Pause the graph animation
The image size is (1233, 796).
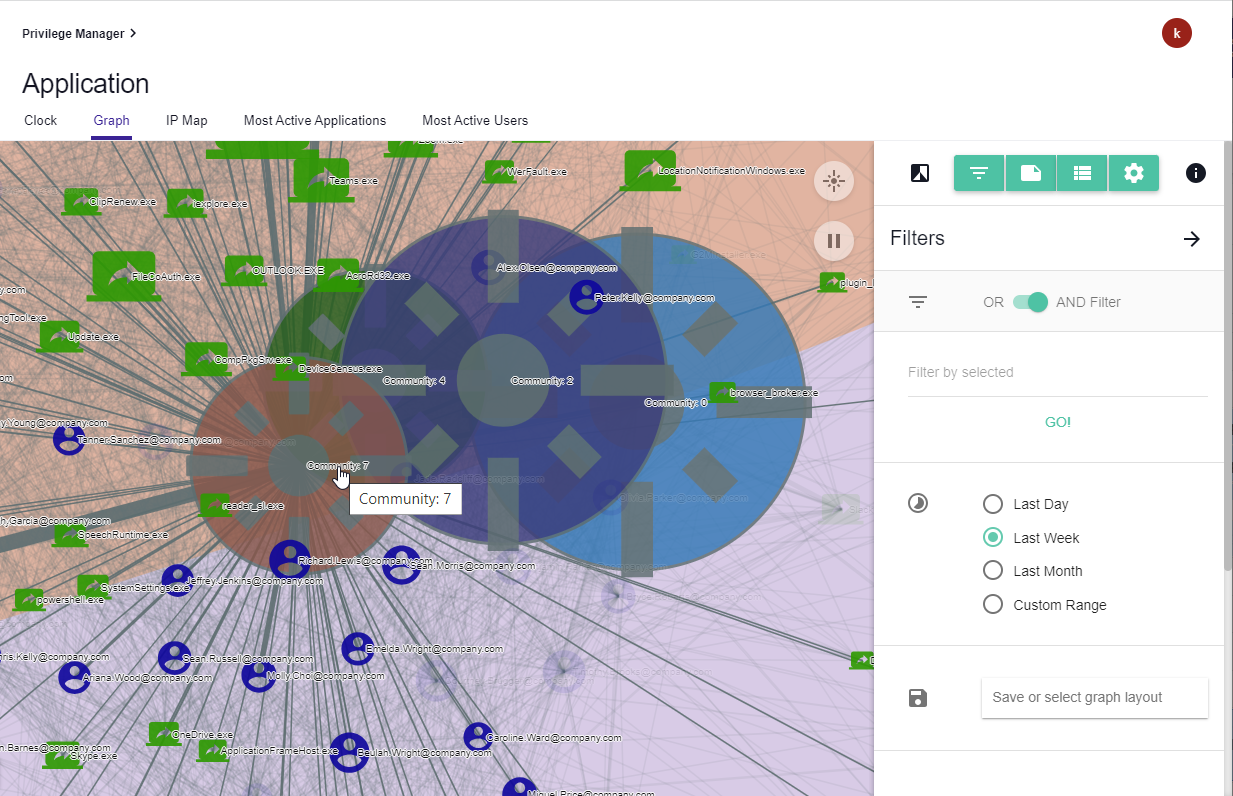[x=834, y=241]
